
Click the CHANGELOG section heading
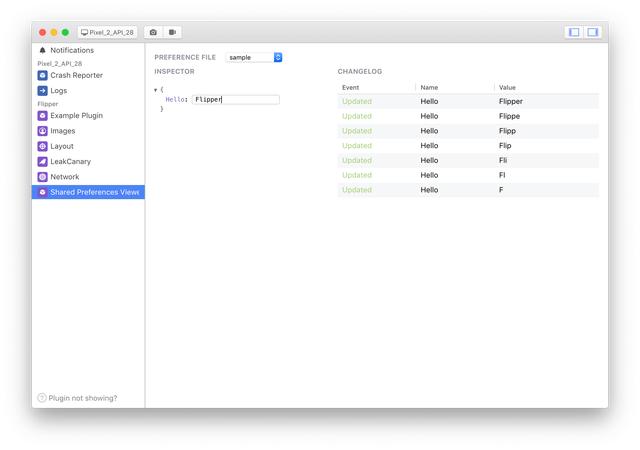tap(360, 71)
